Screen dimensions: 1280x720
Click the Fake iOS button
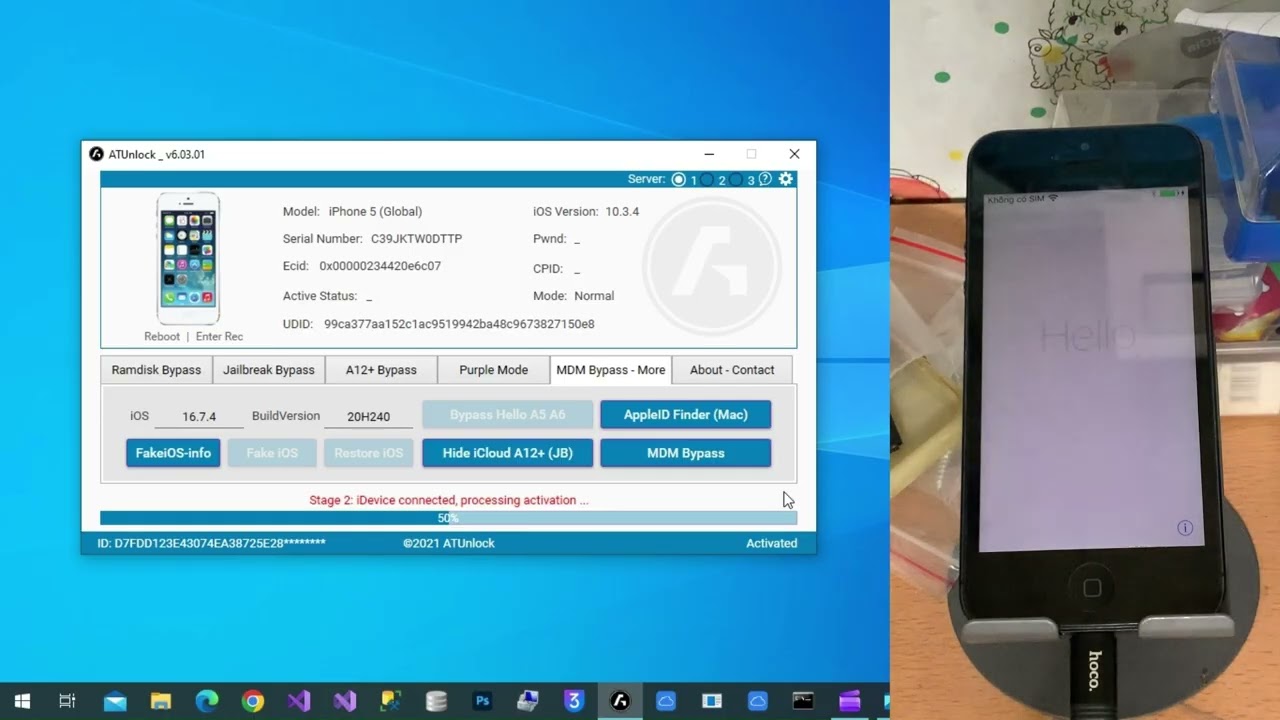pyautogui.click(x=272, y=453)
